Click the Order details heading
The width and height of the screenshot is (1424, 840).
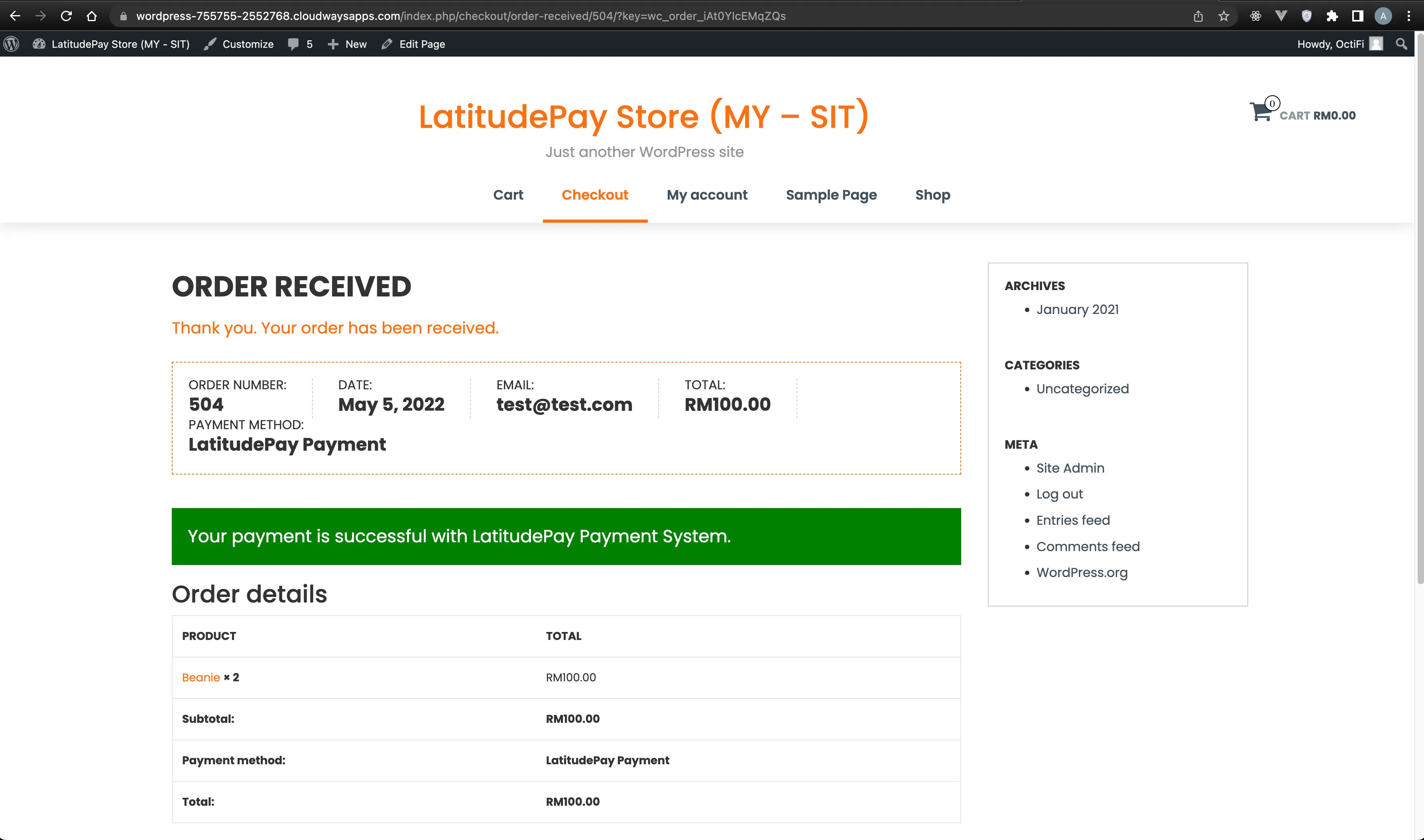click(x=249, y=594)
